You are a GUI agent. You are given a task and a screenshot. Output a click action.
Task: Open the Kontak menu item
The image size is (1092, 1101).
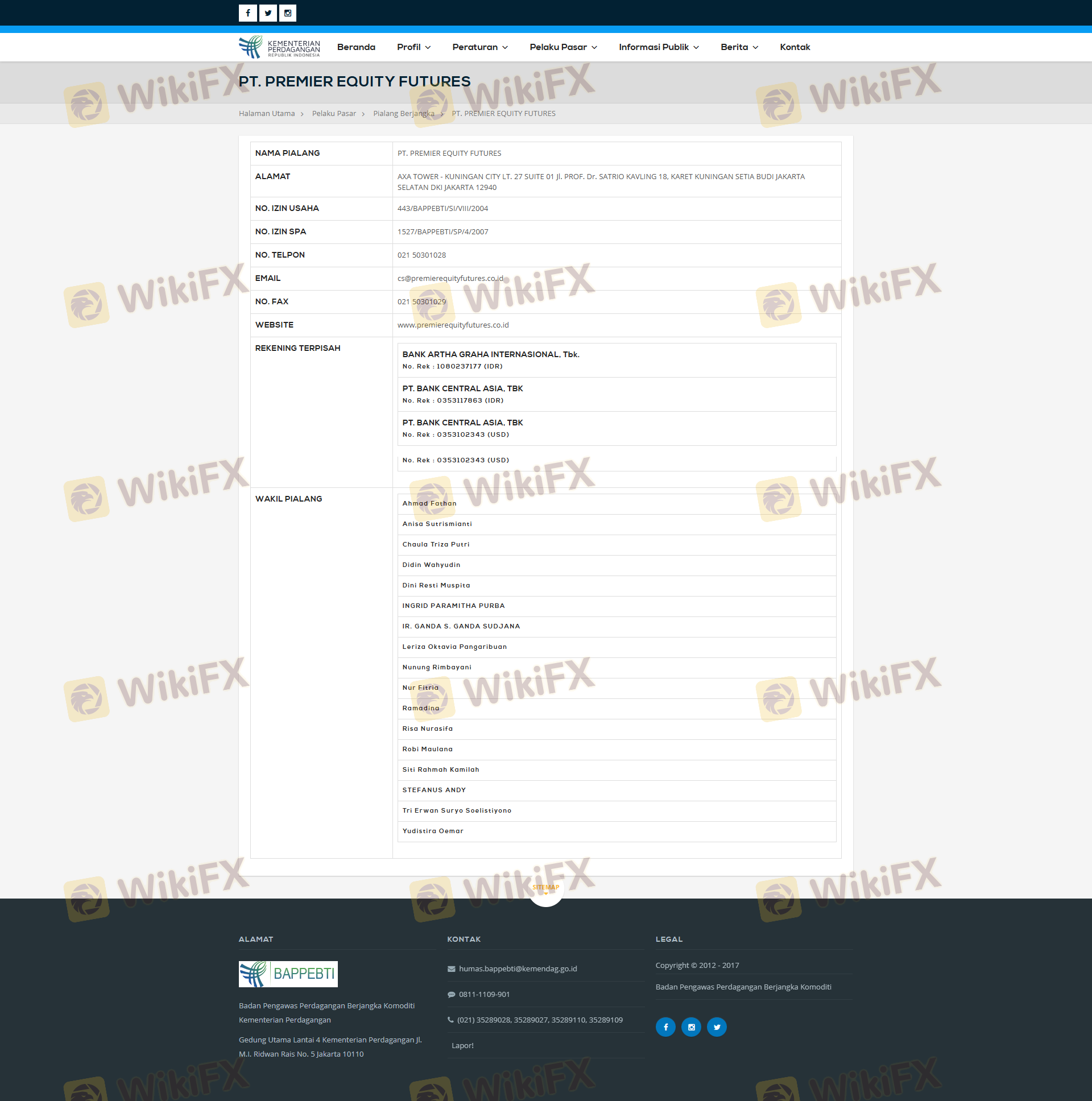click(x=795, y=47)
